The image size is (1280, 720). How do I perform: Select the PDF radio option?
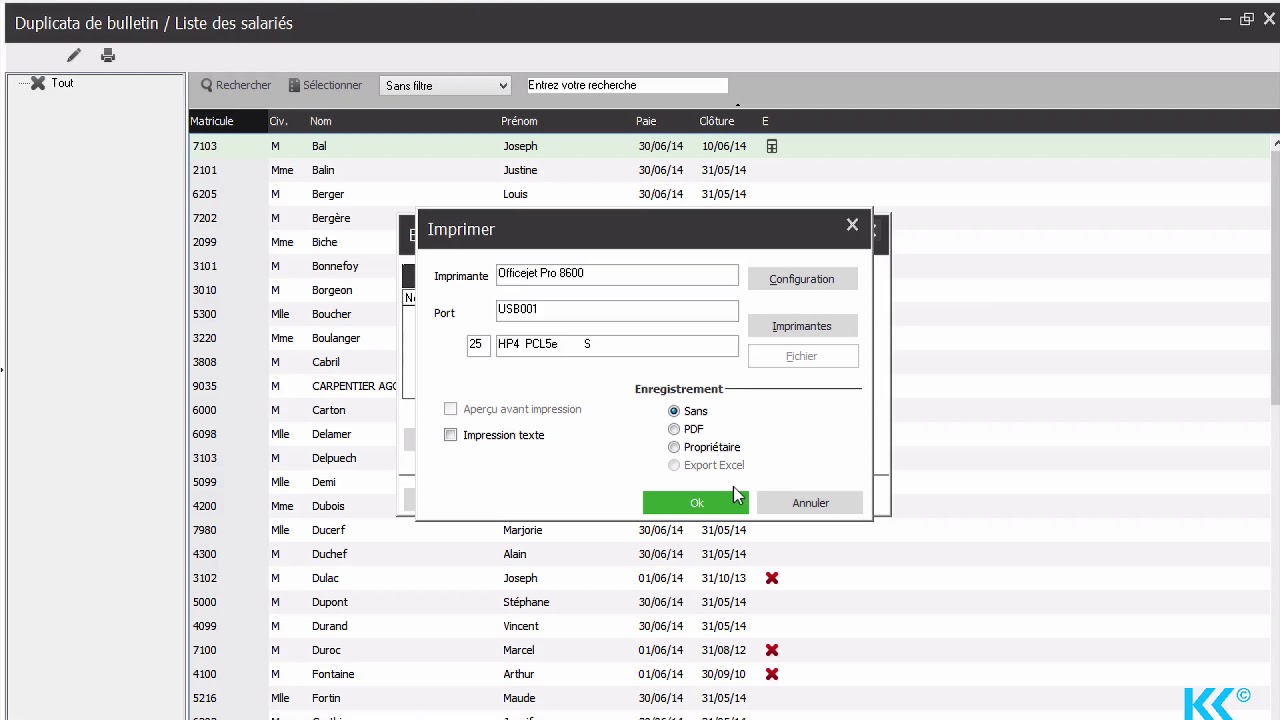[674, 429]
